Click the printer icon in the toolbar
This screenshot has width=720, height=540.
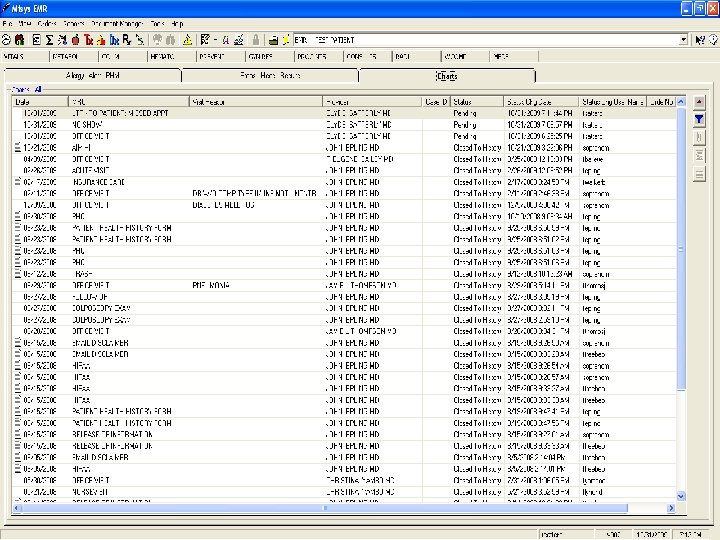[272, 39]
